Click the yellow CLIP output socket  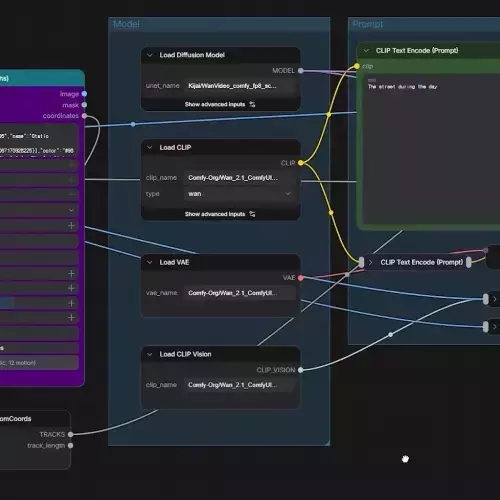(x=301, y=163)
